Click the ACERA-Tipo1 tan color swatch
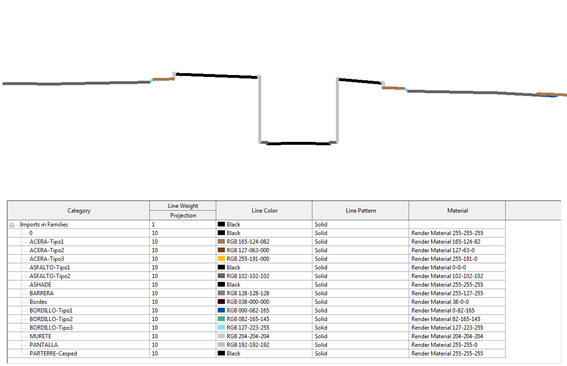The height and width of the screenshot is (366, 567). click(221, 241)
